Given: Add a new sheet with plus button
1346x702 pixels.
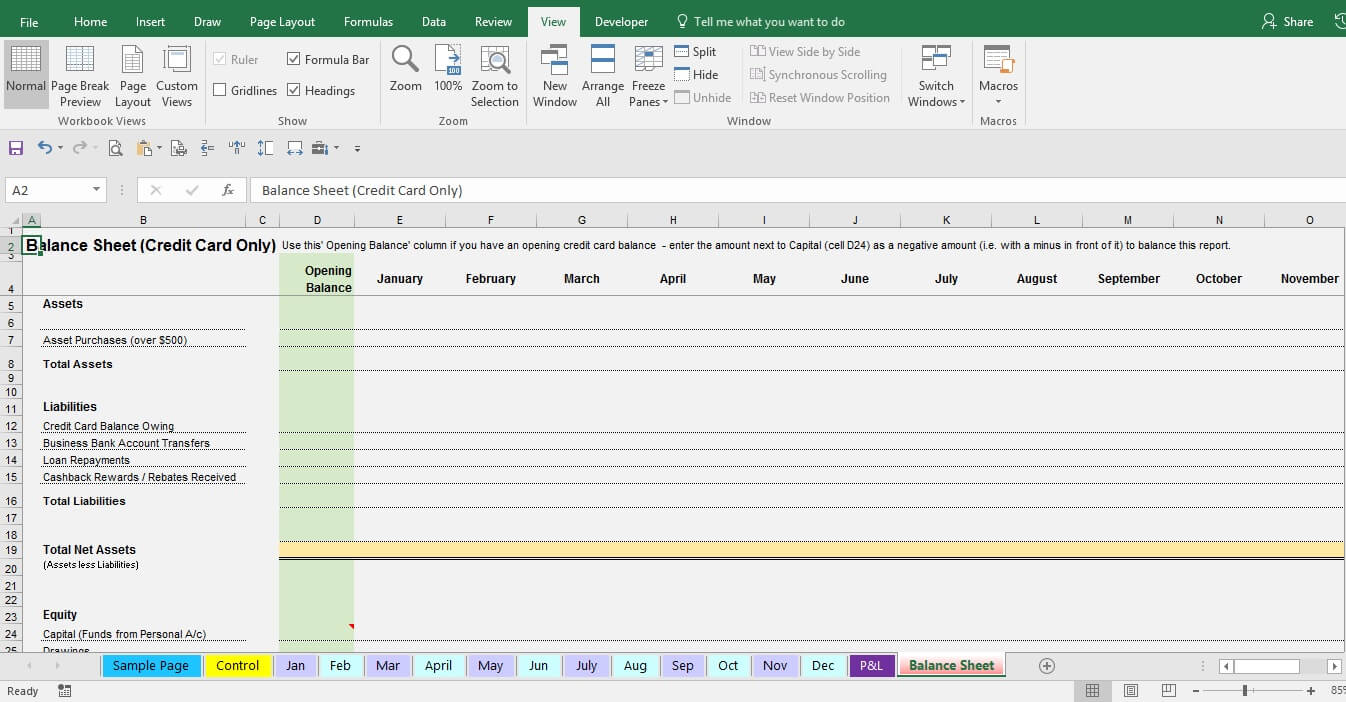Looking at the screenshot, I should [x=1047, y=665].
